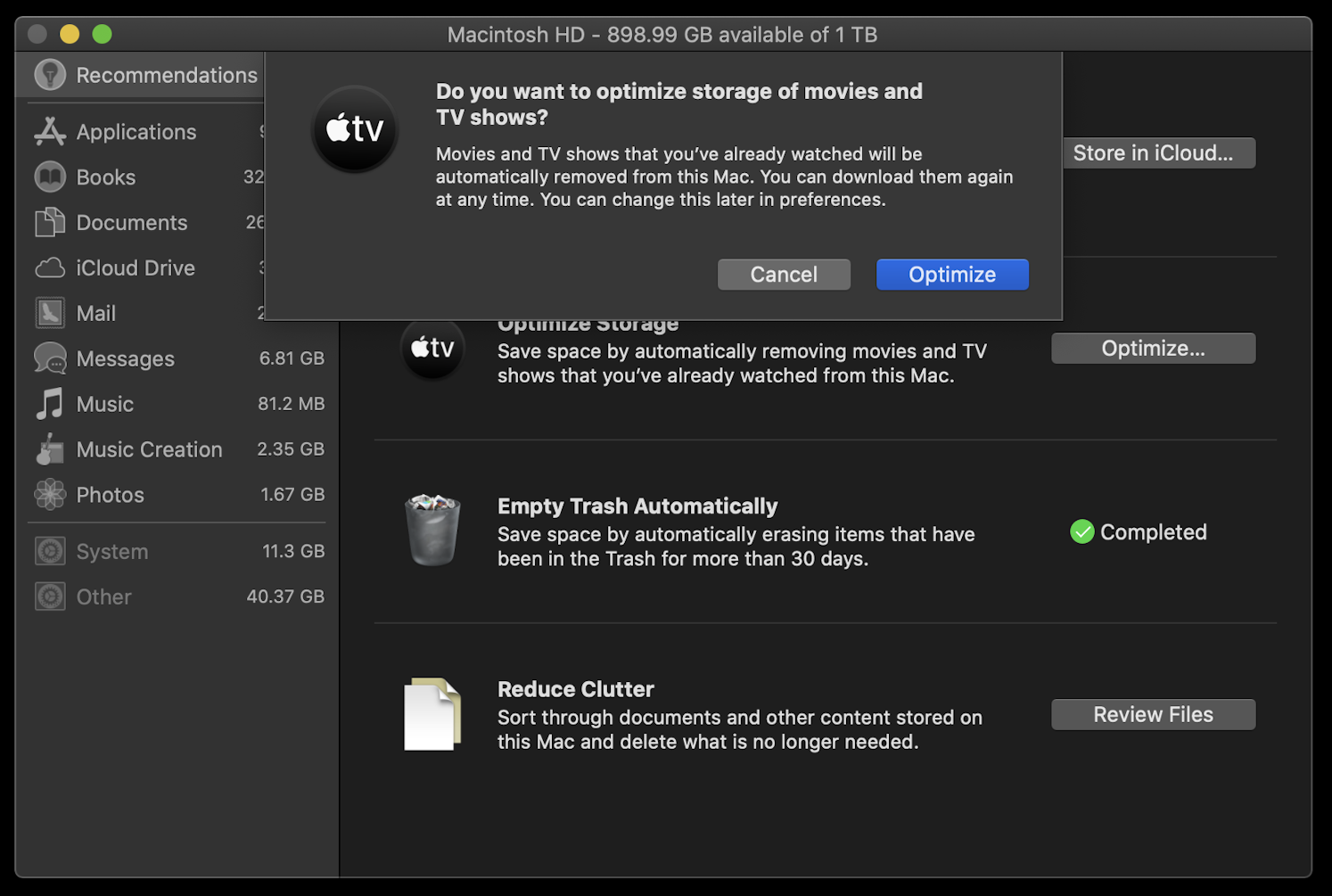Select the Music category icon
The image size is (1332, 896).
click(50, 404)
